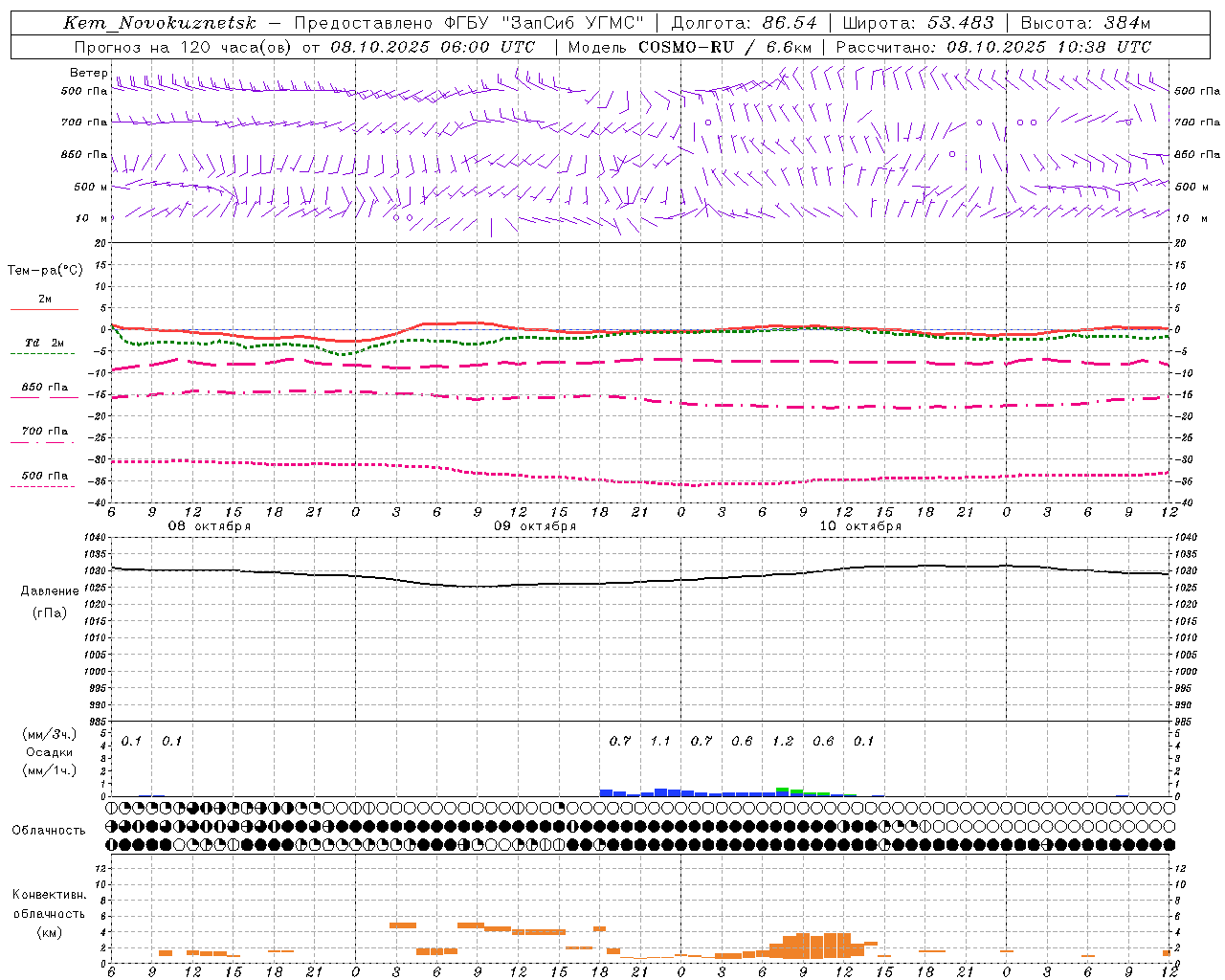
Task: Click the "(гПа)" unit label under Давление
Action: tap(50, 613)
